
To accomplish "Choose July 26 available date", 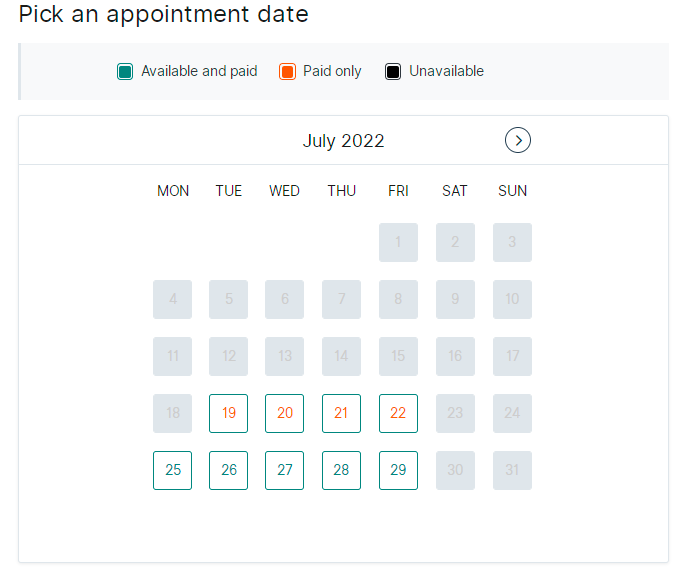I will 228,470.
